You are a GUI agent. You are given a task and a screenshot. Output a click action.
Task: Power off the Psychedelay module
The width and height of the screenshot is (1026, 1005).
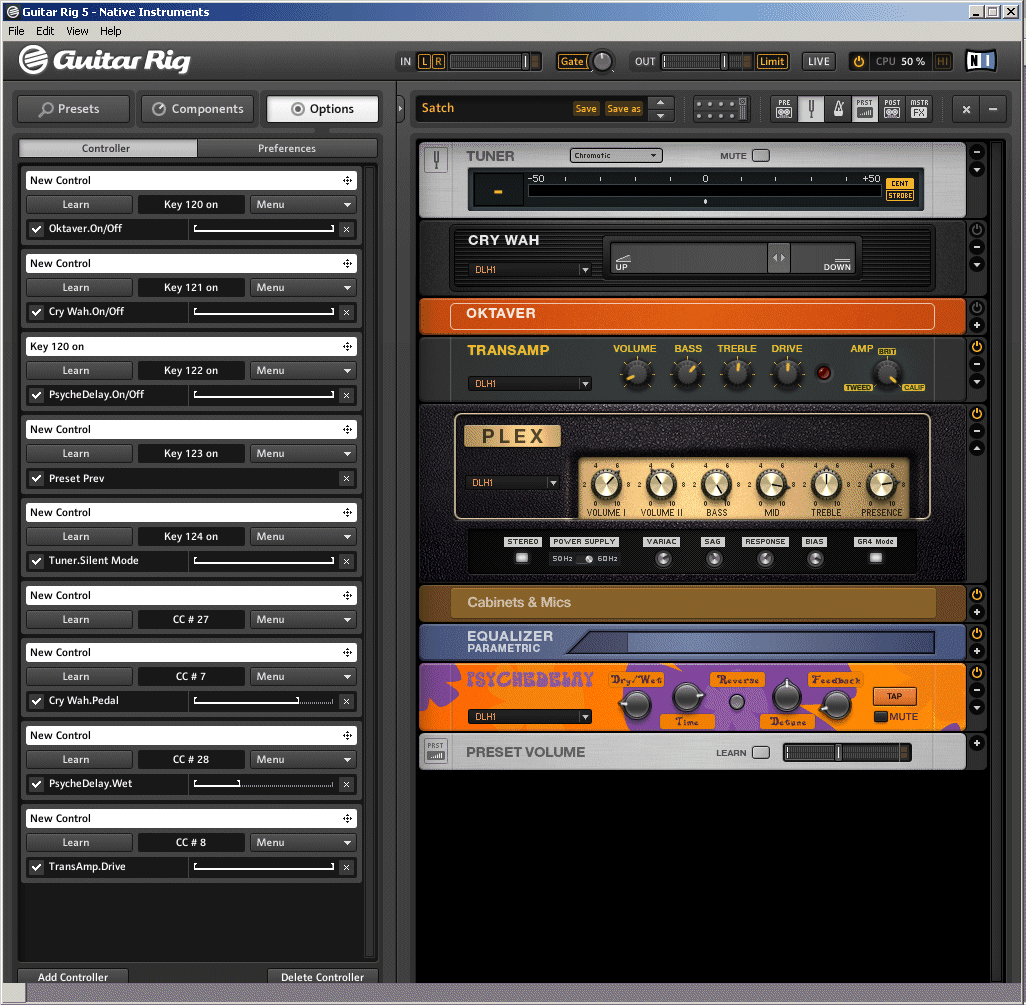point(976,673)
